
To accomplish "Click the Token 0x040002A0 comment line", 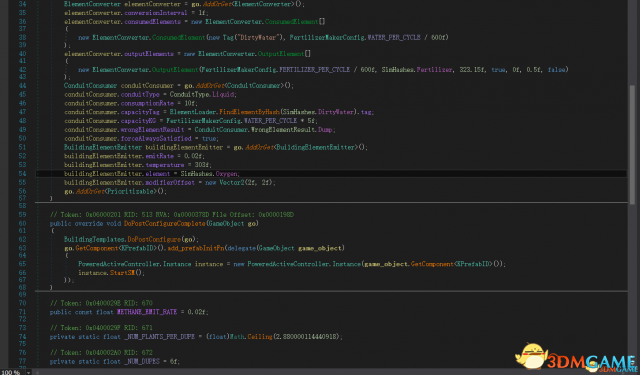I will tap(101, 353).
